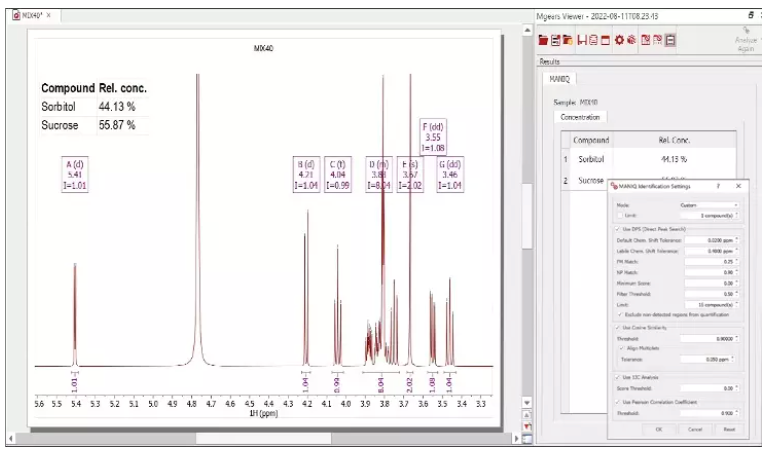
Task: Click Reset button in settings dialog
Action: [x=728, y=429]
